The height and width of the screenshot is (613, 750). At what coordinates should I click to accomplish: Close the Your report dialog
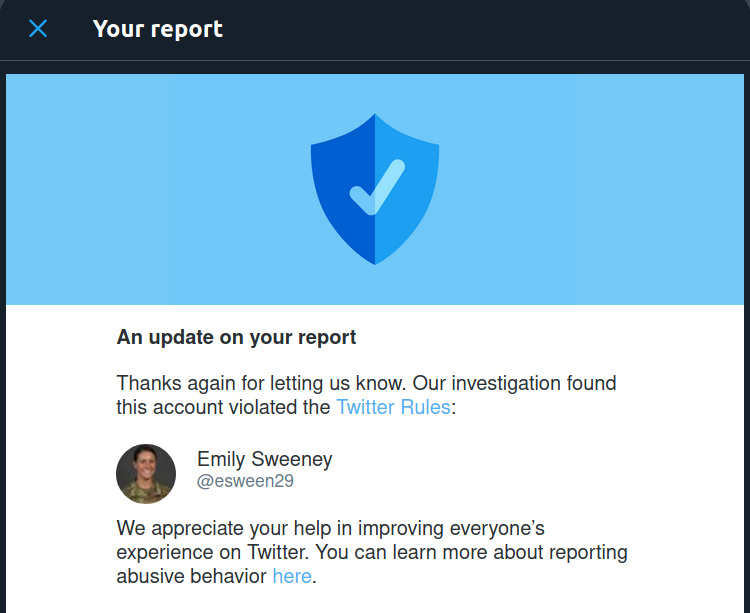coord(38,29)
